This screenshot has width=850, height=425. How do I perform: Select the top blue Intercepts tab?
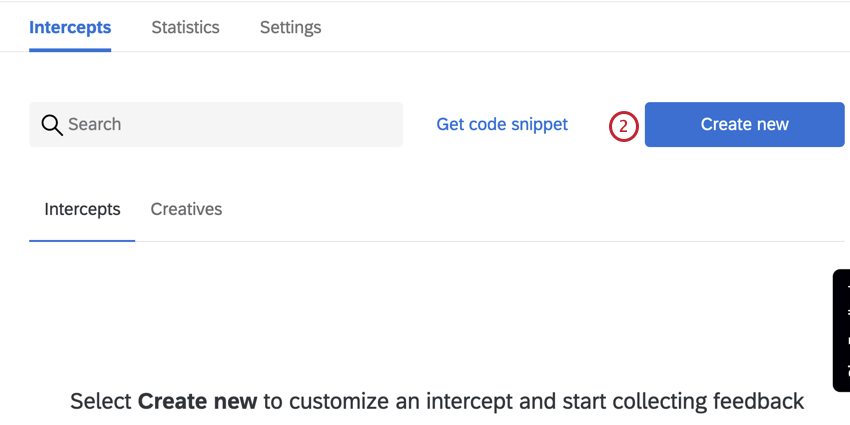[70, 27]
